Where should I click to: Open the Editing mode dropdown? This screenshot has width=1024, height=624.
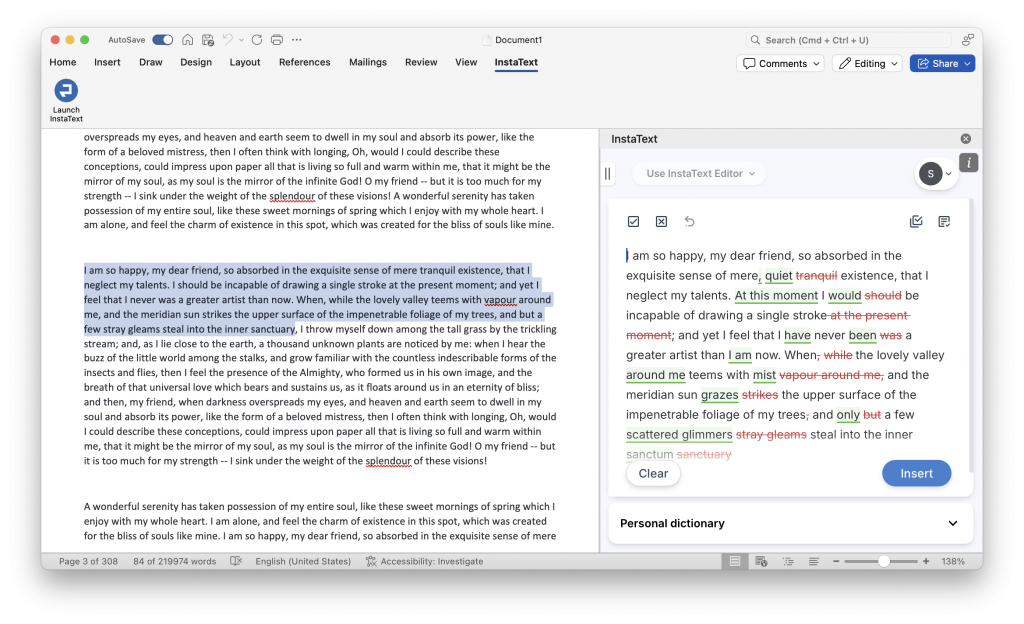tap(867, 63)
